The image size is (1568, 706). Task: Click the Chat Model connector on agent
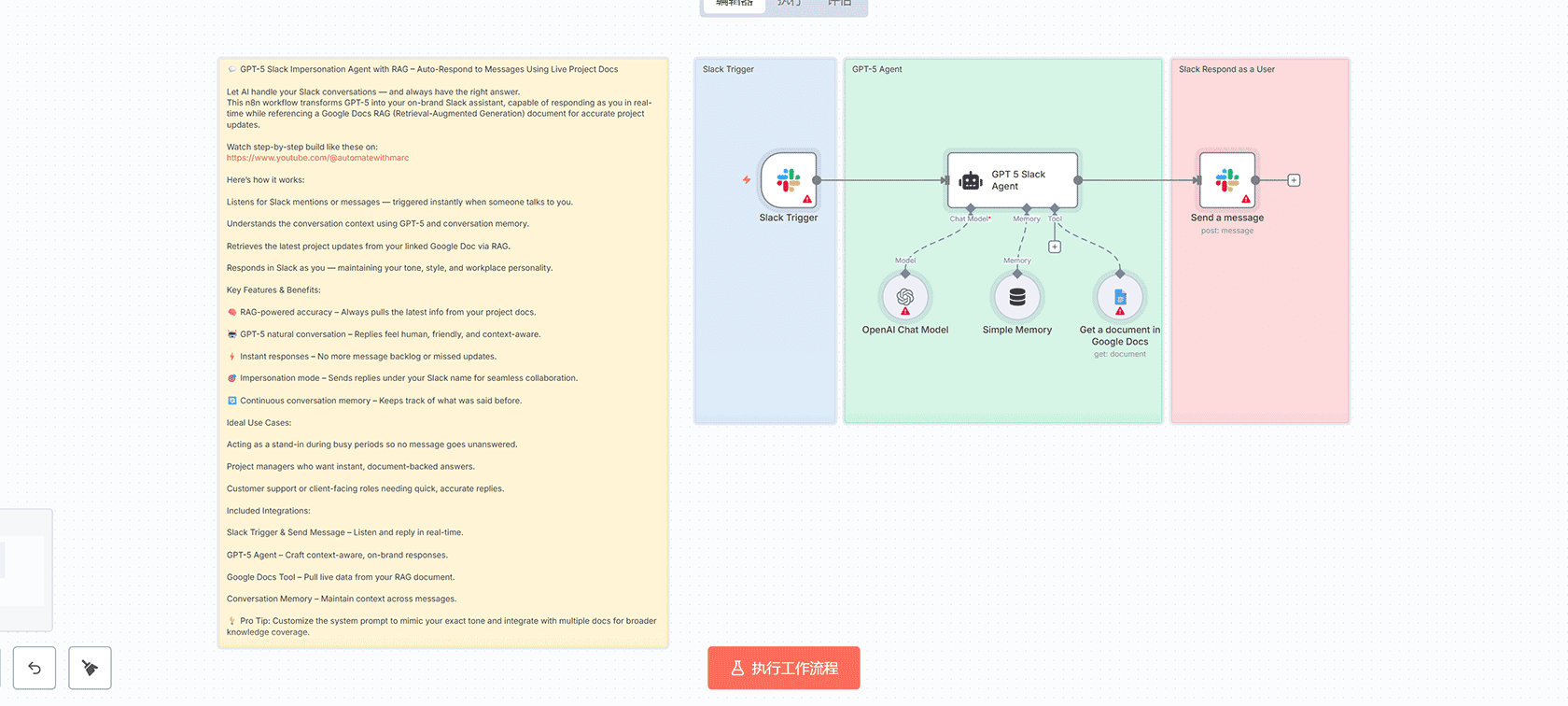[971, 208]
